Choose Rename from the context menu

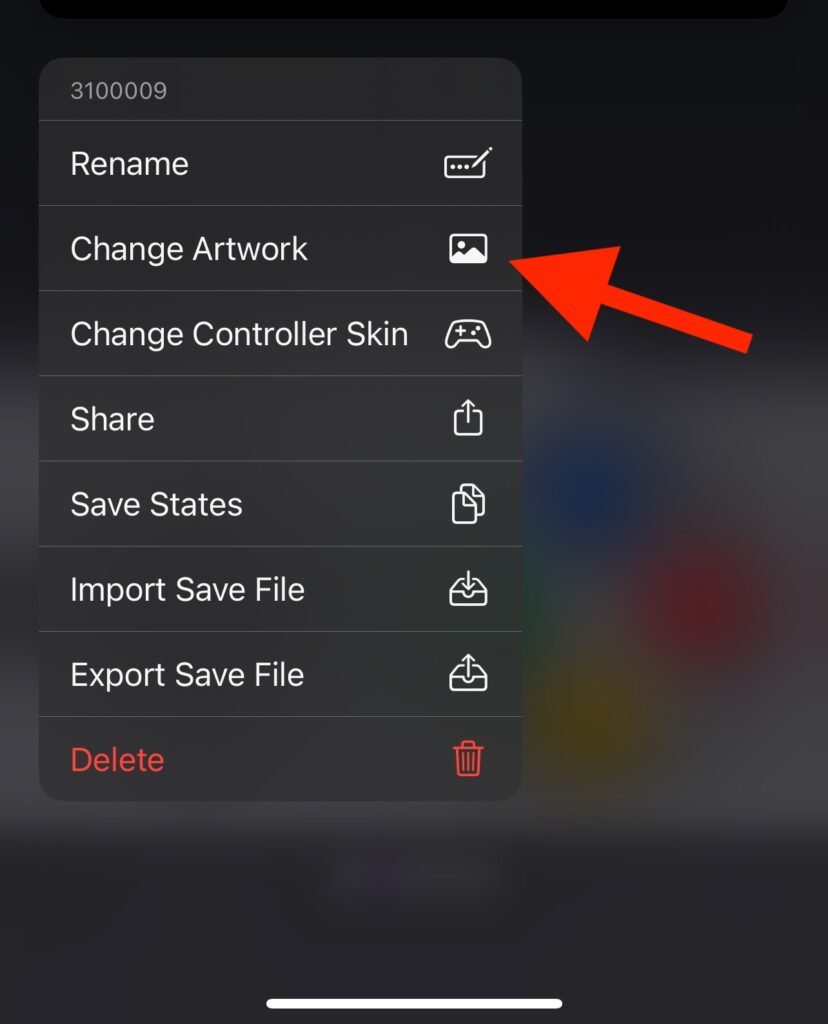pos(129,163)
